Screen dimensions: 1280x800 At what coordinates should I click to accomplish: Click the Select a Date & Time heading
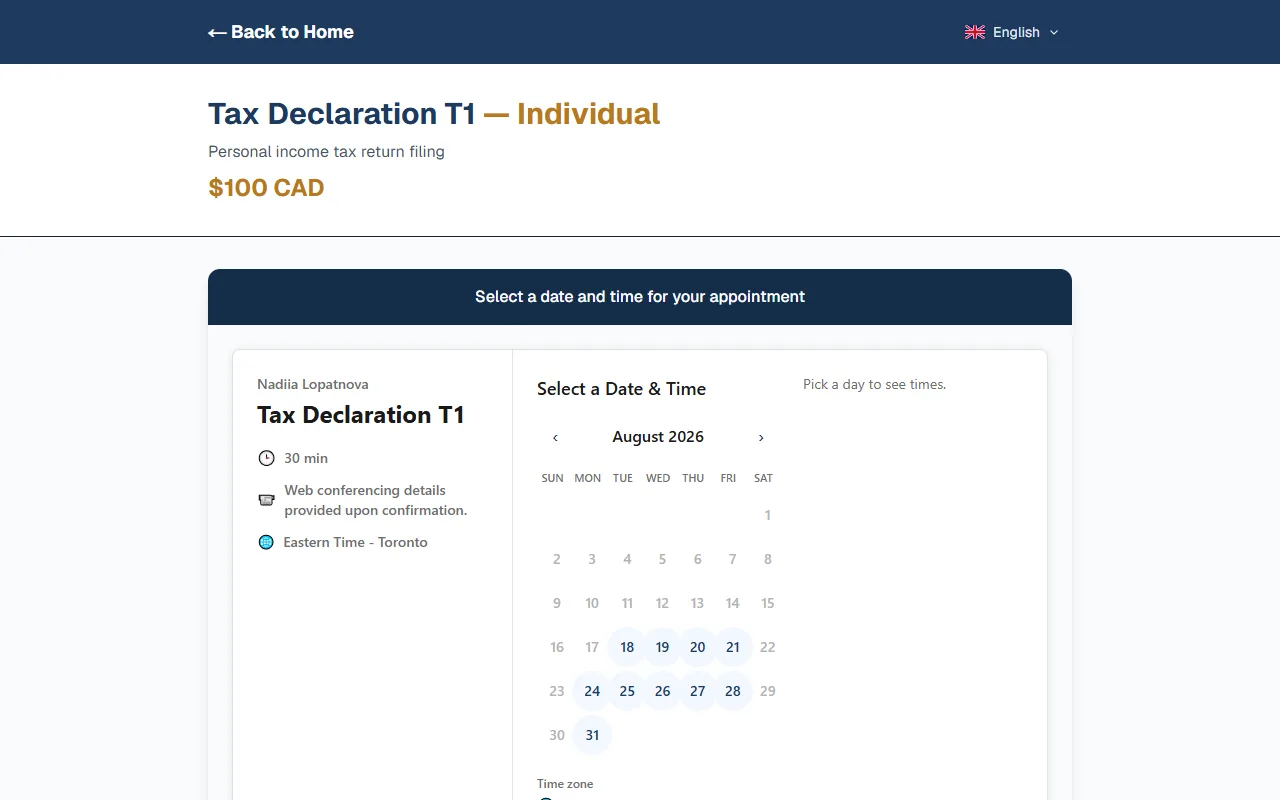pyautogui.click(x=621, y=389)
